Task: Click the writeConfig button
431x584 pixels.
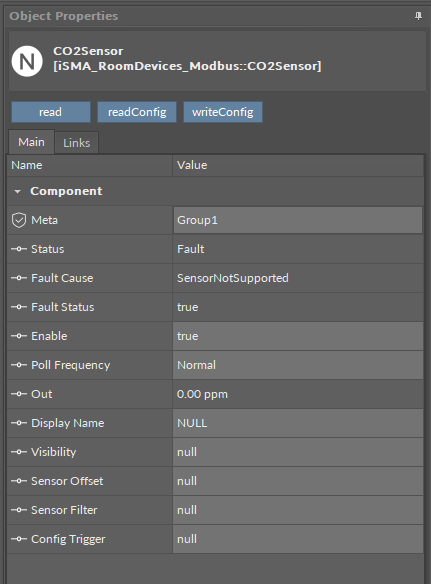Action: click(x=223, y=112)
